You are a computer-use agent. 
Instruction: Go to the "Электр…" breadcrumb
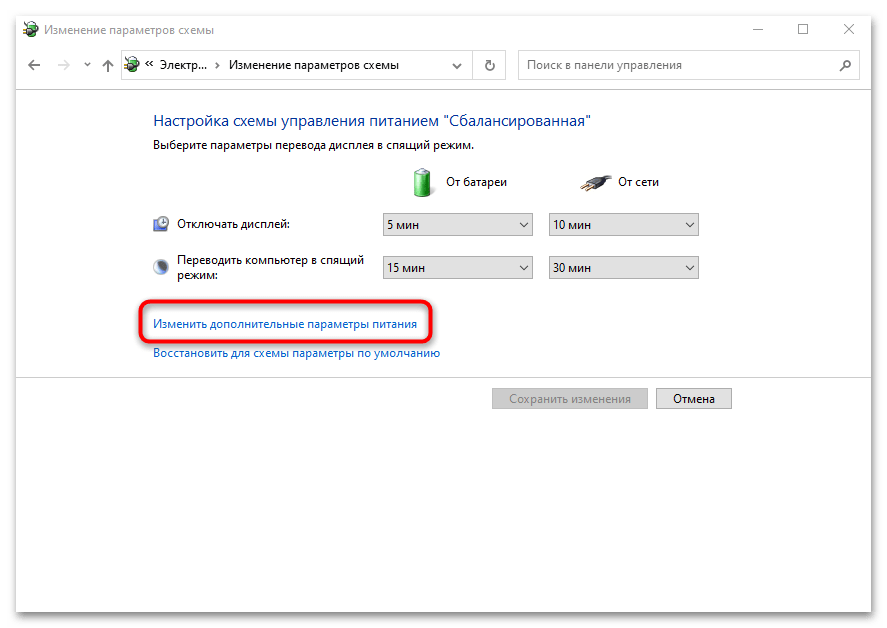[182, 65]
